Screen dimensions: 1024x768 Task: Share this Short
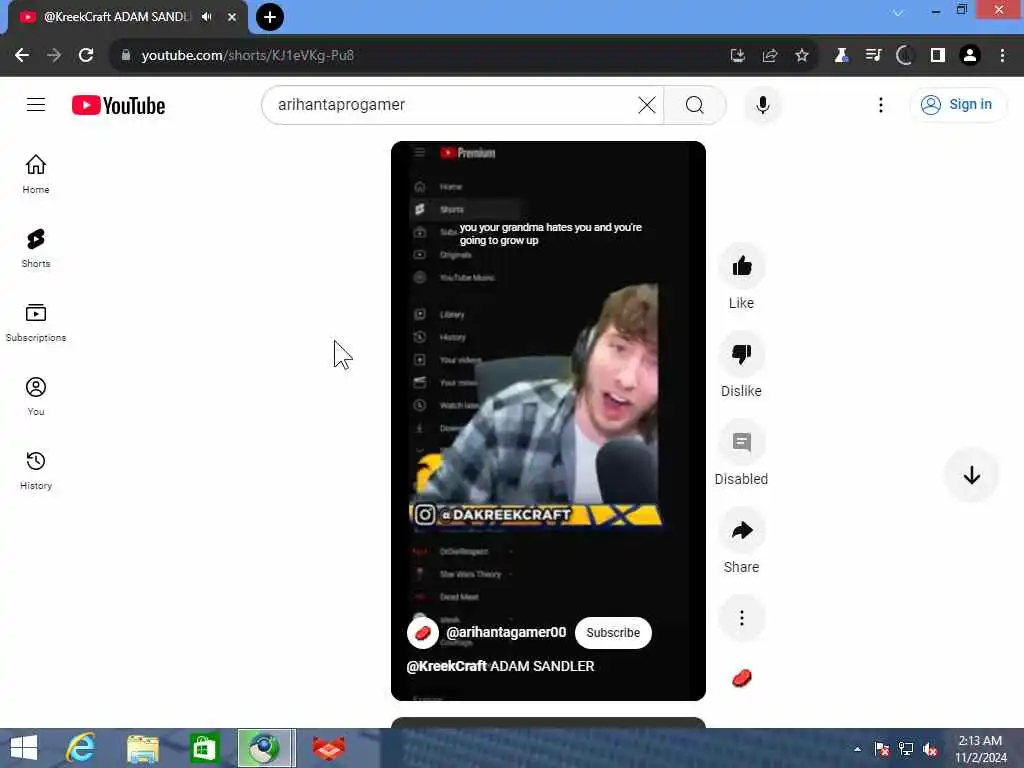tap(741, 530)
